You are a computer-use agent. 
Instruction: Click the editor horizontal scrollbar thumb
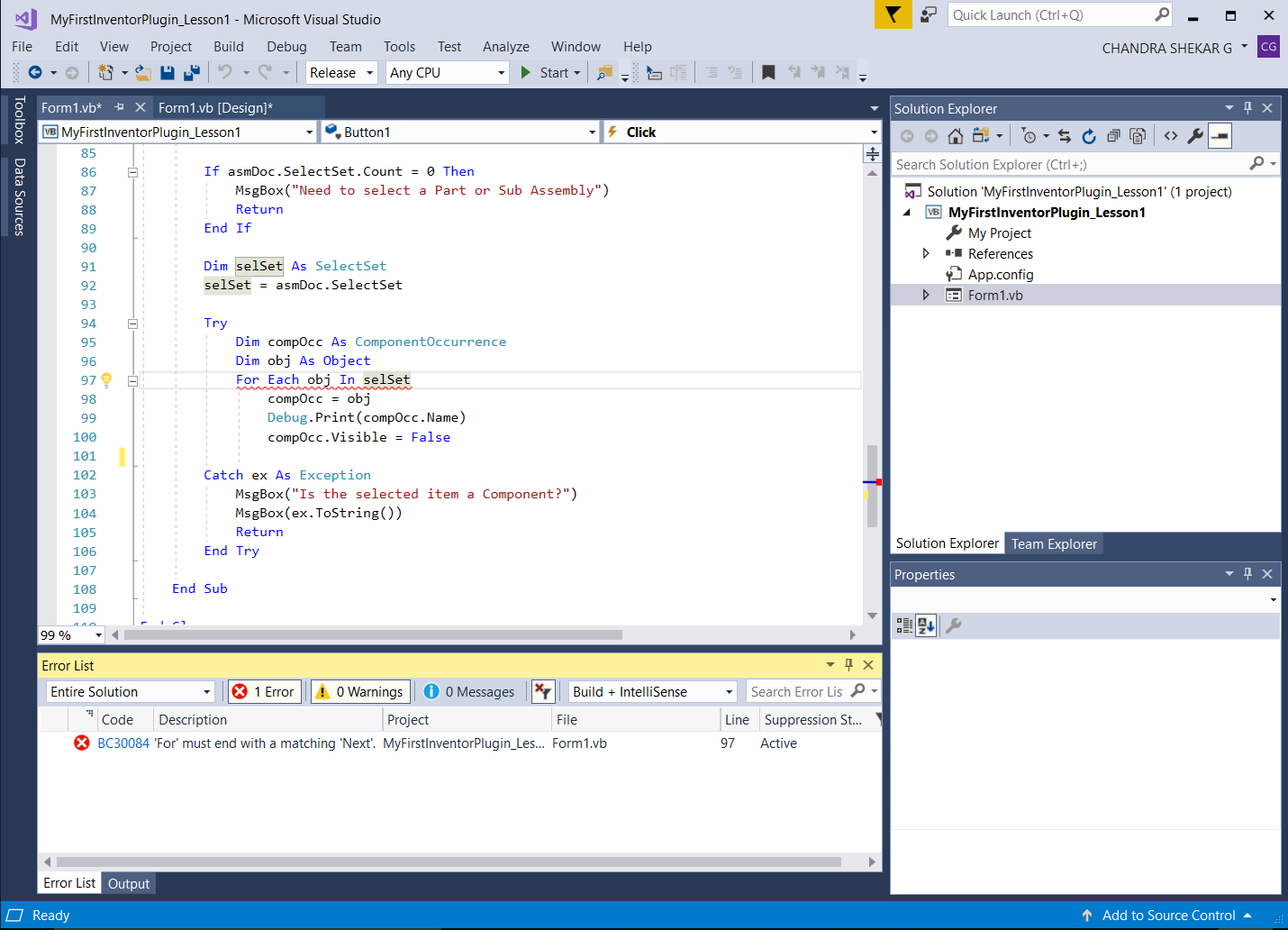(x=373, y=635)
